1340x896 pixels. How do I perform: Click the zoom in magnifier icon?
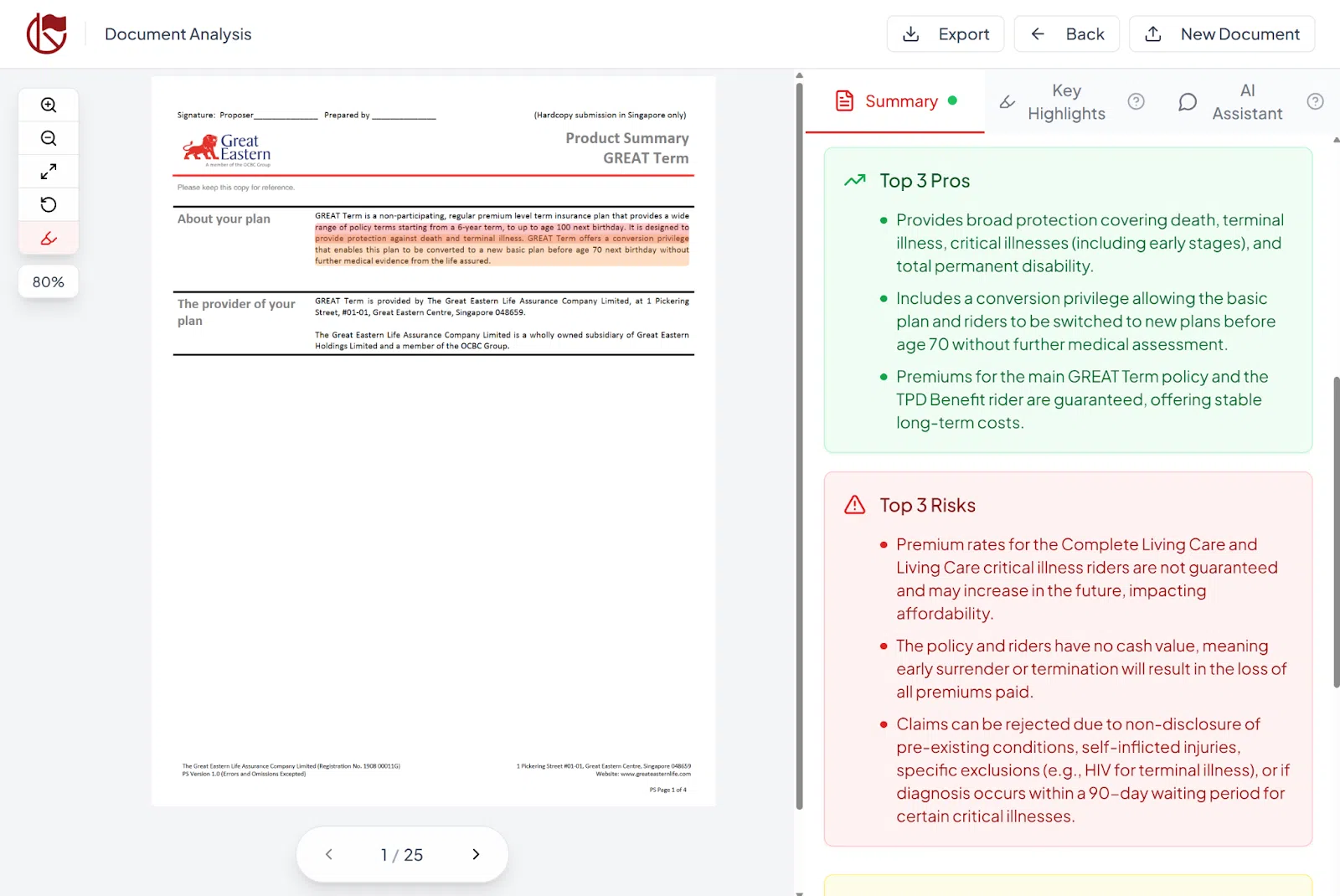tap(49, 106)
